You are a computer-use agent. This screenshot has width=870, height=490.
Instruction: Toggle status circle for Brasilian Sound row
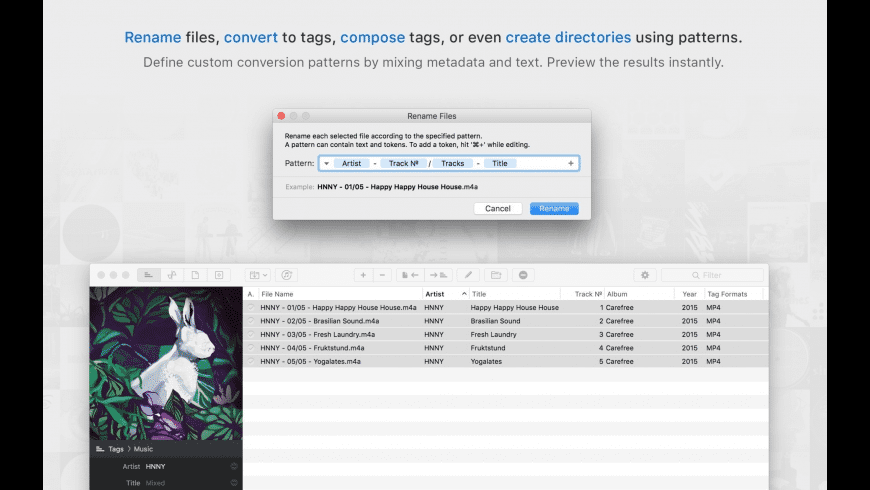[x=251, y=320]
